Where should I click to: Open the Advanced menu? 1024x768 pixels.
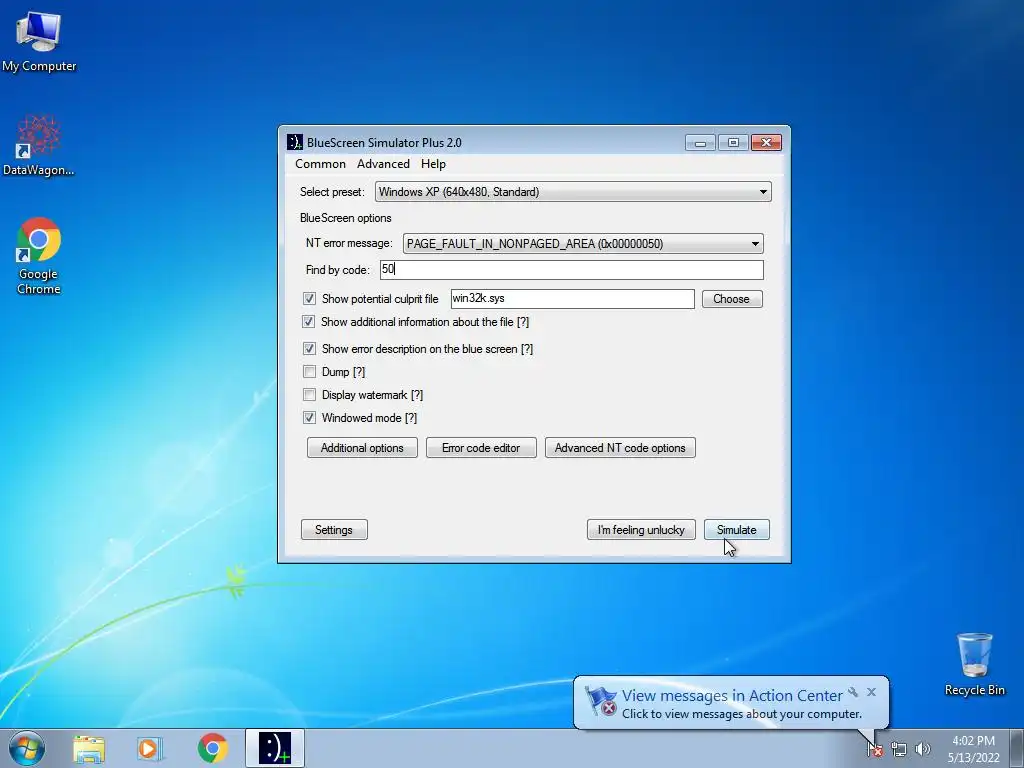[383, 164]
